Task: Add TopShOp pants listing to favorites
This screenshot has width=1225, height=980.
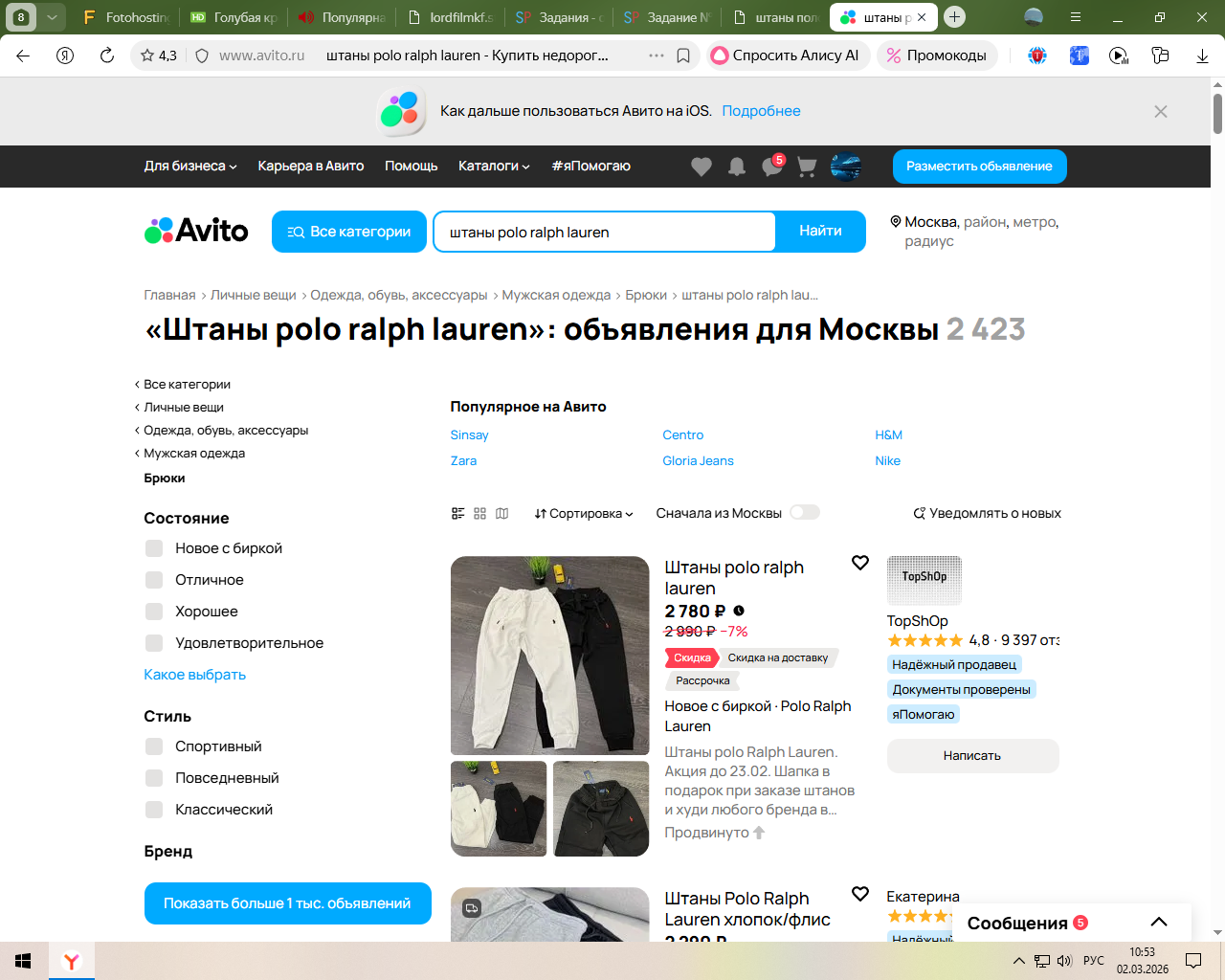Action: 860,563
